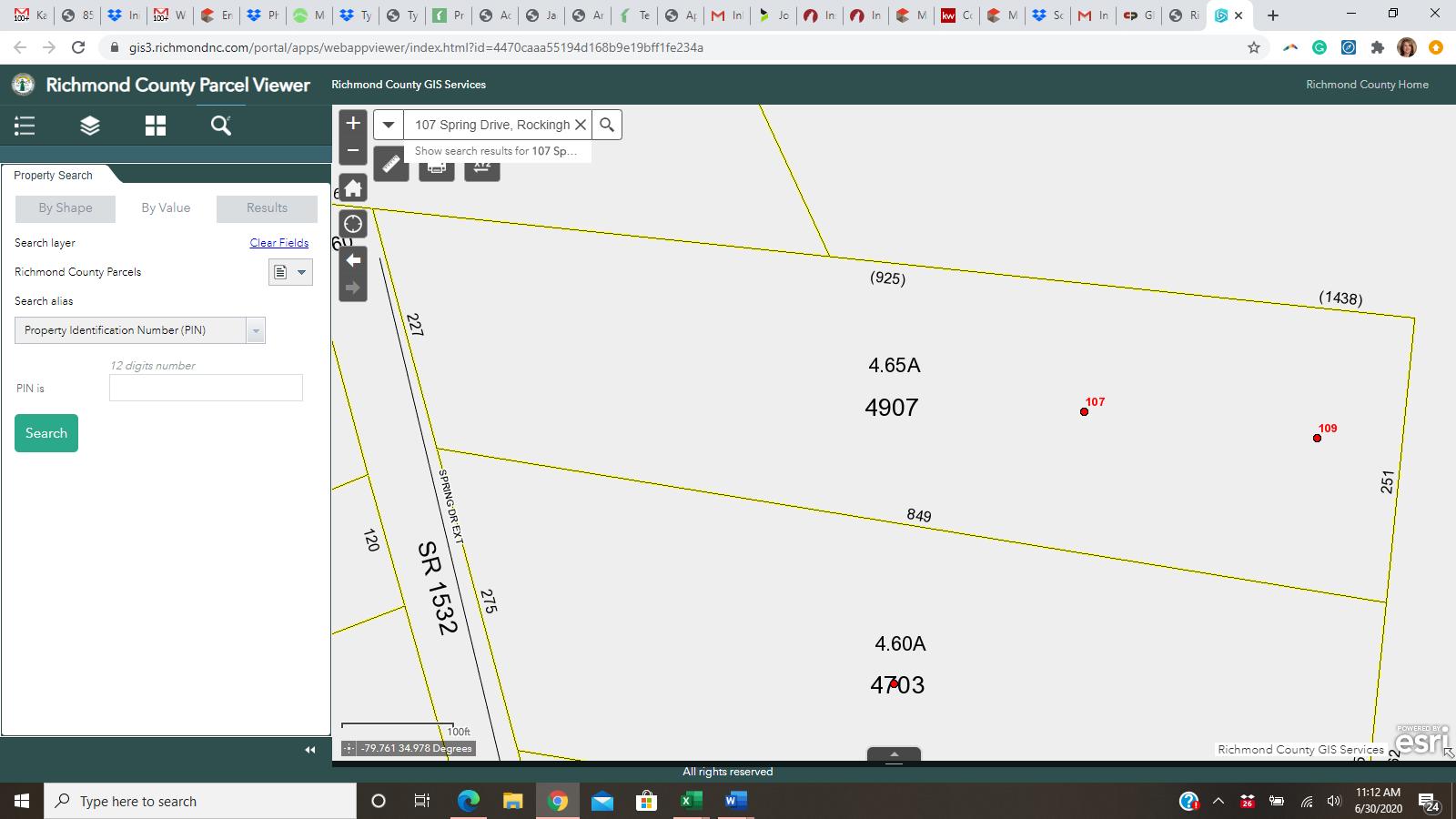Open File Explorer from taskbar

tap(513, 801)
